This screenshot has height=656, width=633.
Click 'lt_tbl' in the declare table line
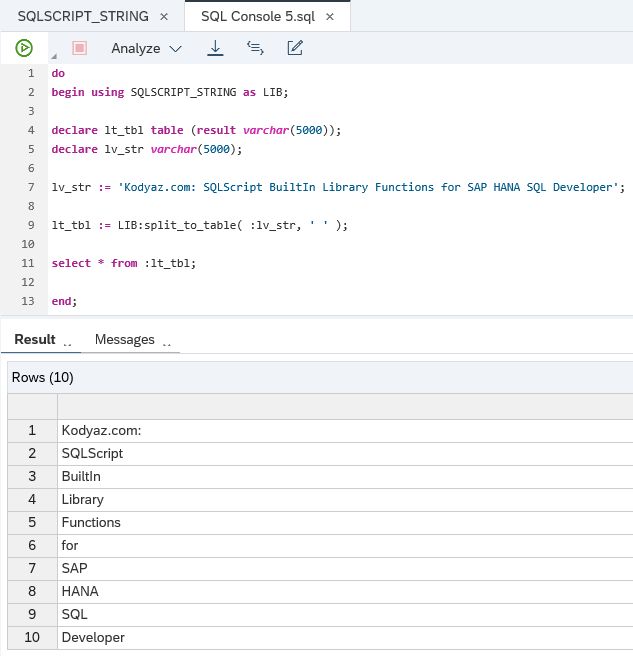coord(124,130)
